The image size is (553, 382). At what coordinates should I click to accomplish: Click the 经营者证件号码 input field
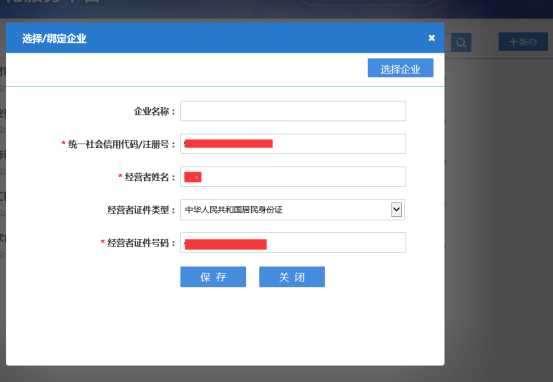pyautogui.click(x=293, y=242)
